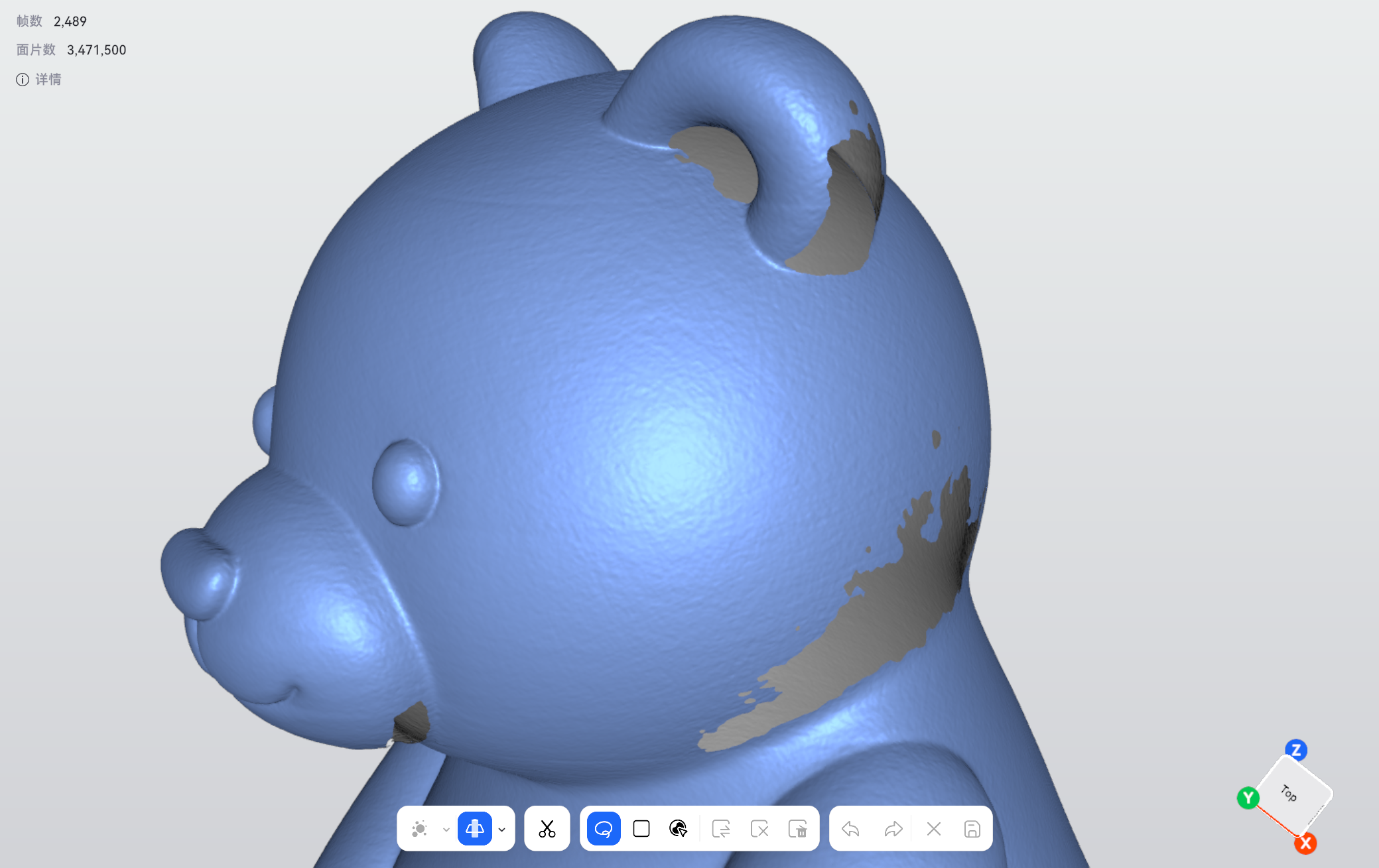Snap view to the green Y axis

[1248, 798]
